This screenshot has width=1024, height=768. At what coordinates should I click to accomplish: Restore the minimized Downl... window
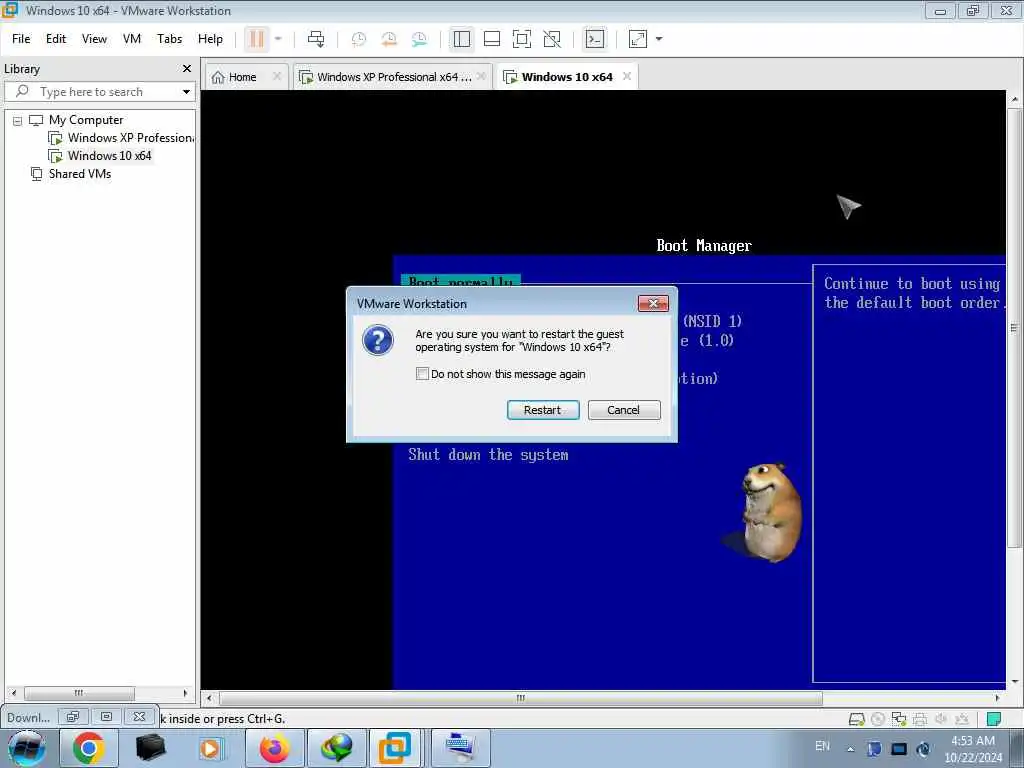coord(72,717)
